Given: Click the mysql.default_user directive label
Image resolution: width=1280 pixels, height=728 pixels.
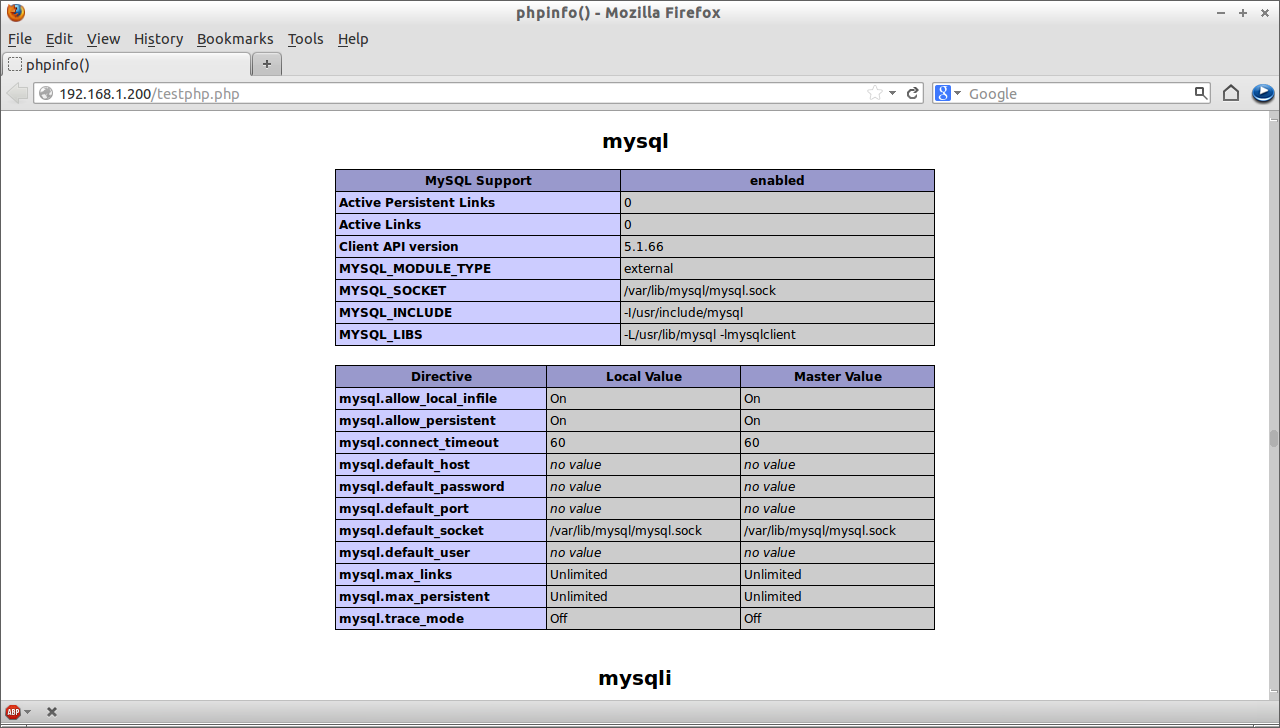Looking at the screenshot, I should (404, 553).
